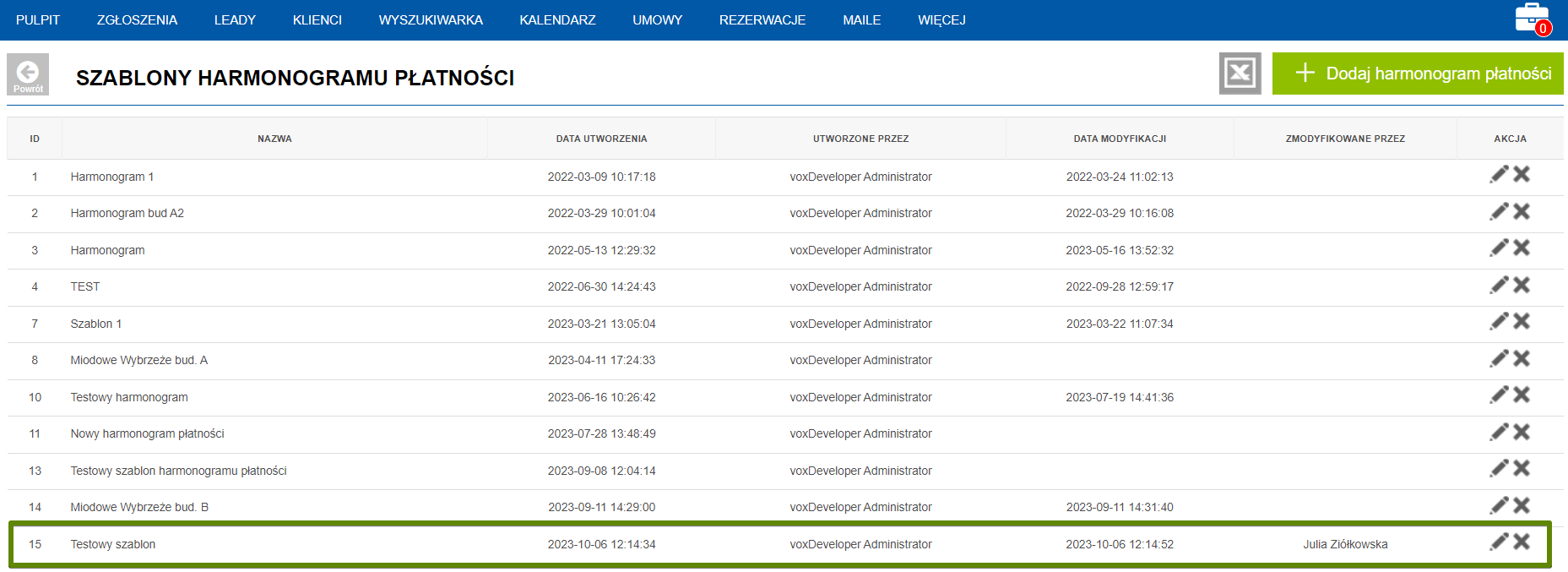This screenshot has height=572, width=1568.
Task: Edit the TEST template pencil icon
Action: pos(1499,285)
